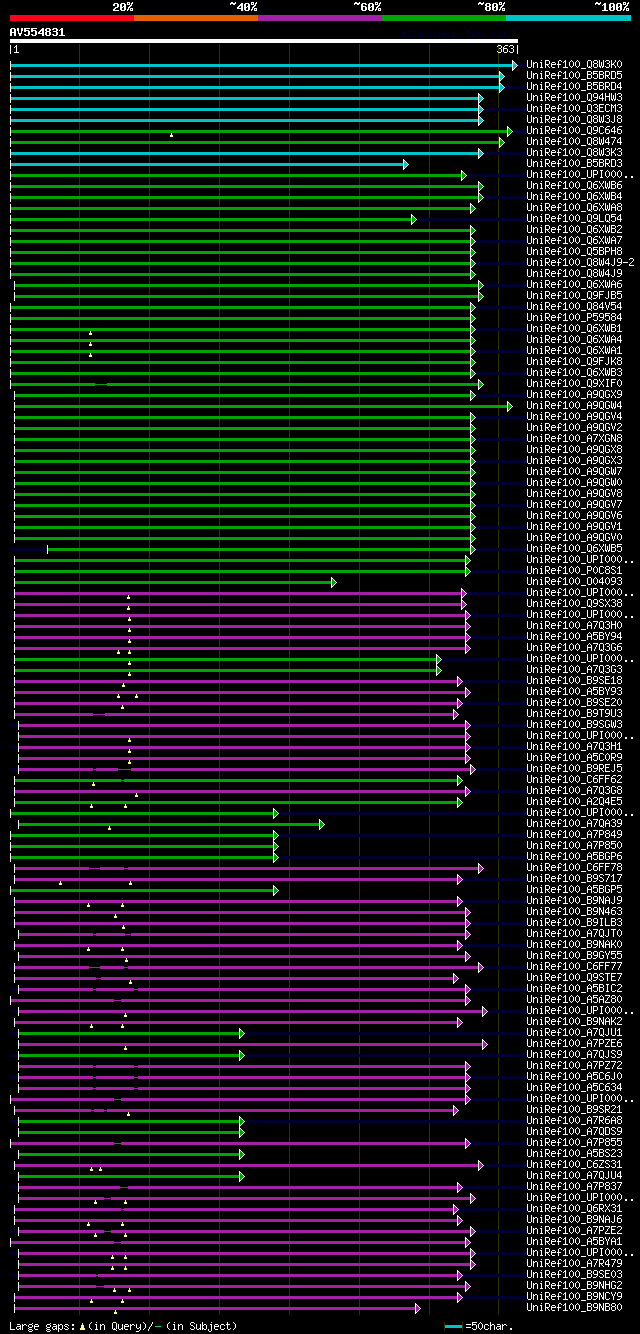
Task: Select the UniRef100_P59584 label
Action: 575,317
